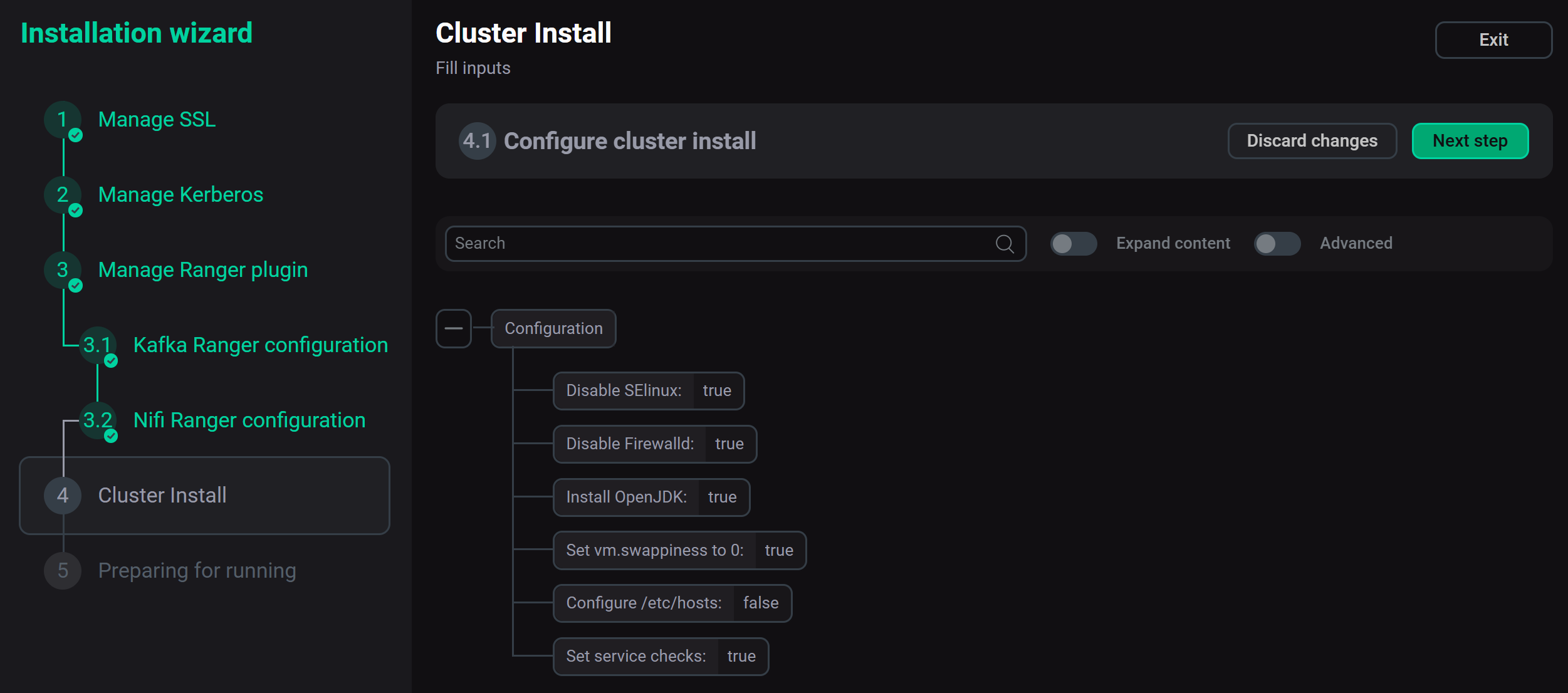Collapse the Configuration tree with minus button
Image resolution: width=1568 pixels, height=693 pixels.
[x=454, y=328]
